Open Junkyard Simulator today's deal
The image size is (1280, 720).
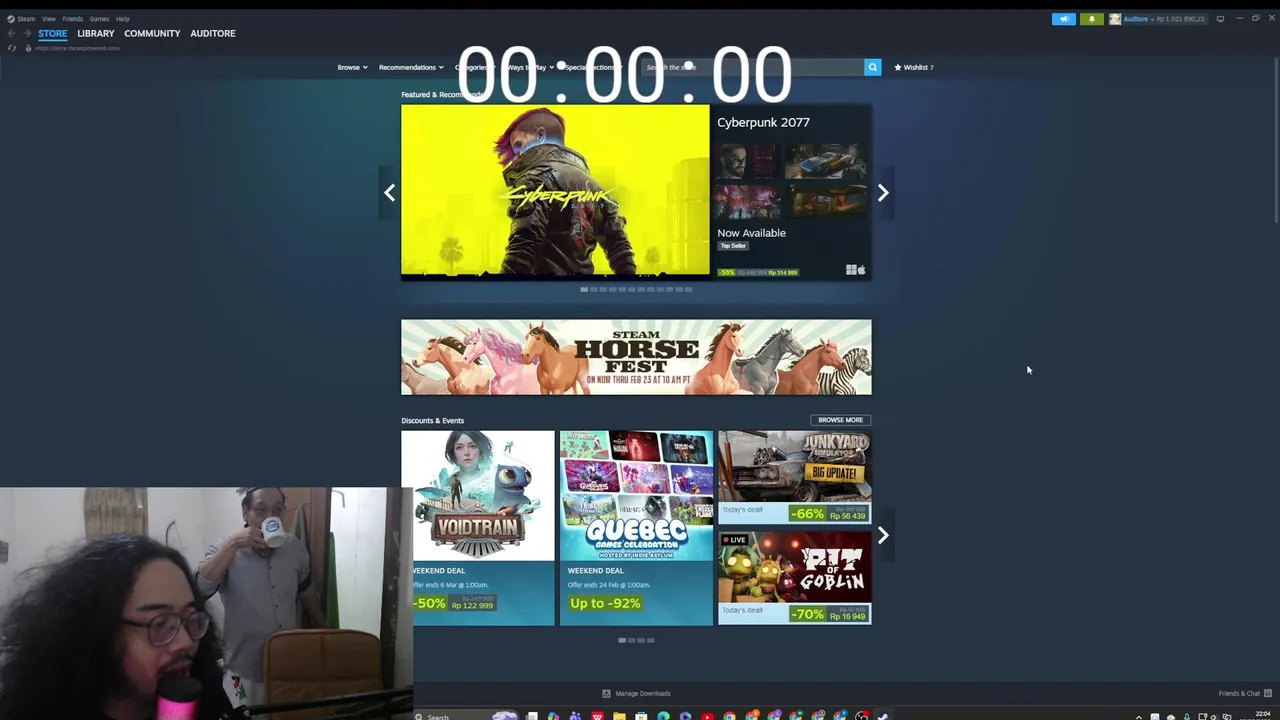tap(795, 477)
